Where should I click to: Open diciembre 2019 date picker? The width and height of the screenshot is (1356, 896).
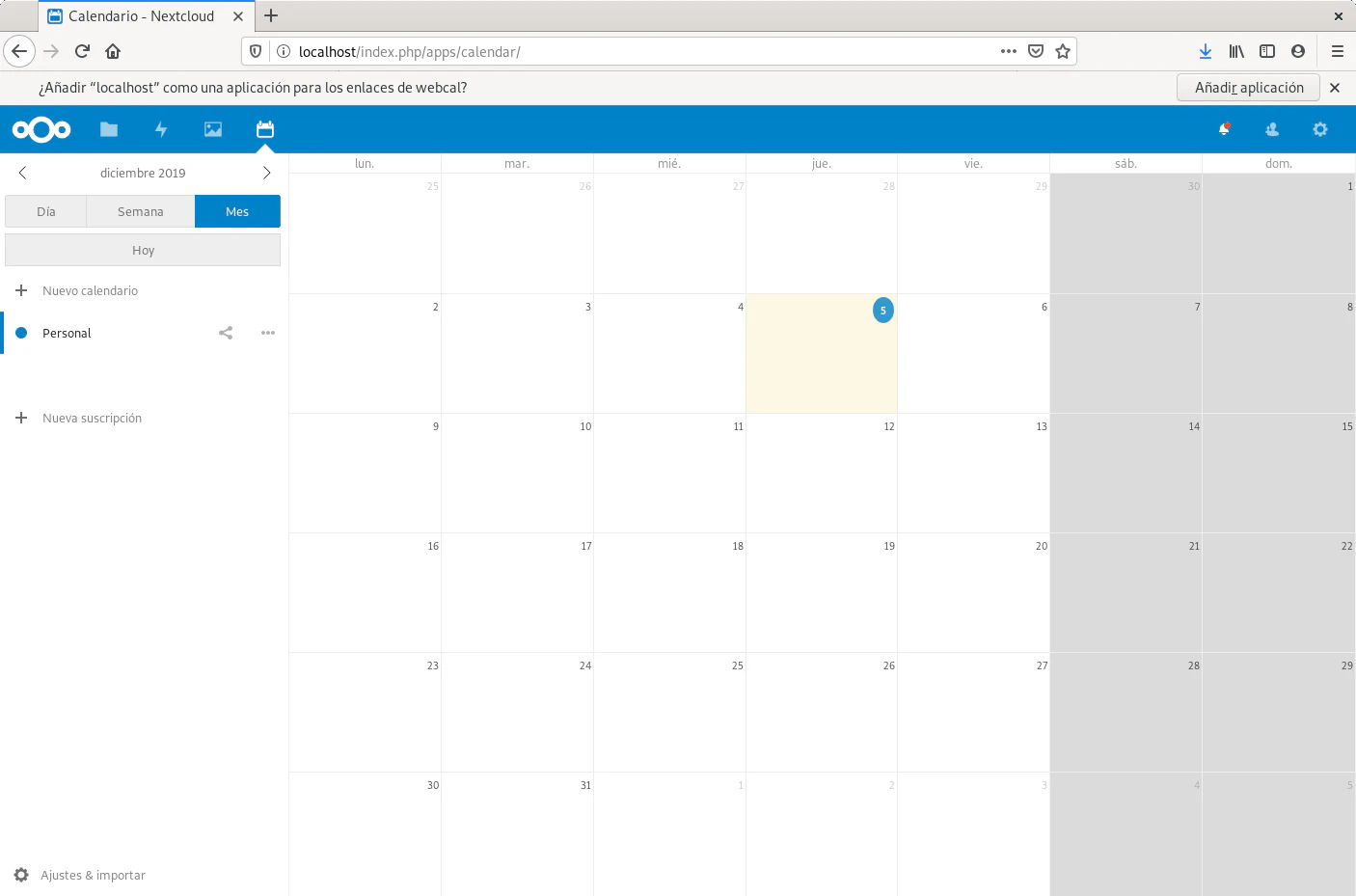(x=143, y=173)
